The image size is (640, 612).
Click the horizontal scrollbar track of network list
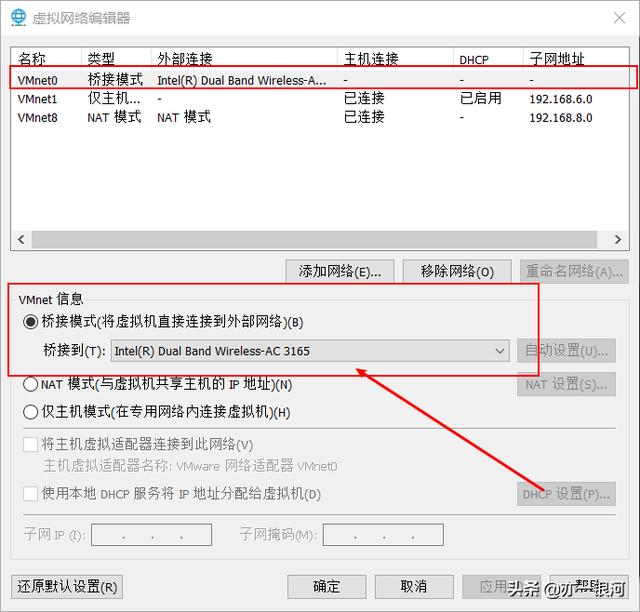pyautogui.click(x=314, y=239)
